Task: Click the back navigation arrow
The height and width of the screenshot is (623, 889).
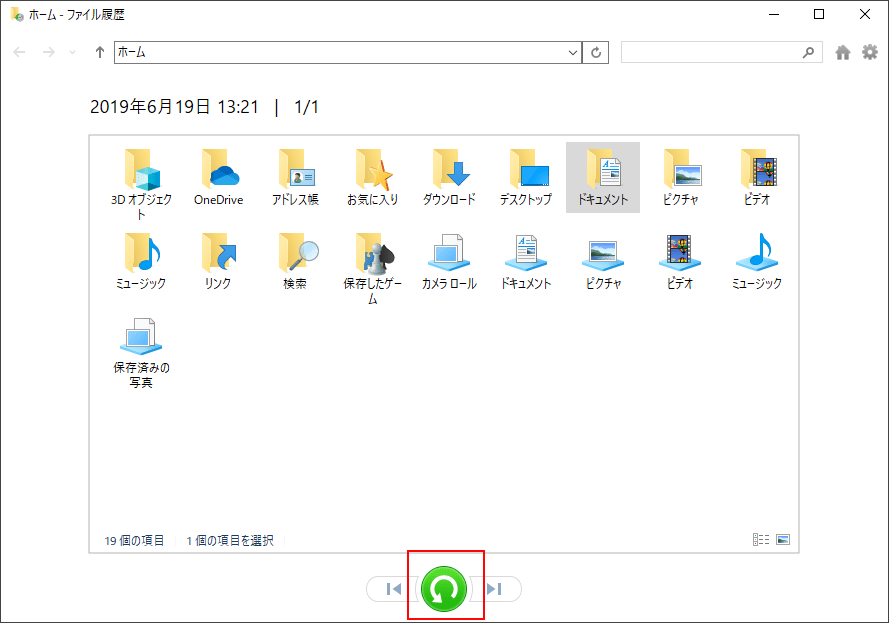Action: [x=19, y=53]
